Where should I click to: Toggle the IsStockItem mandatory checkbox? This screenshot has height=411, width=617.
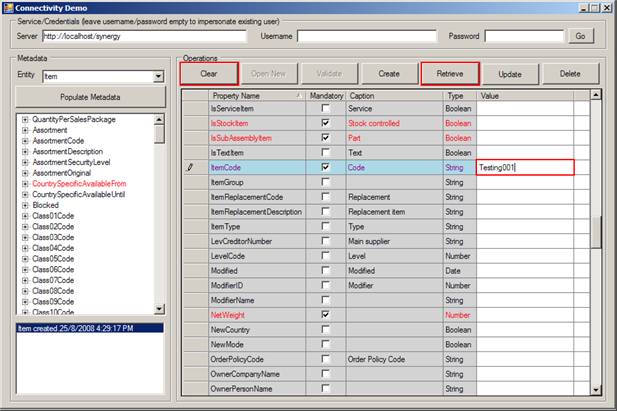coord(325,123)
